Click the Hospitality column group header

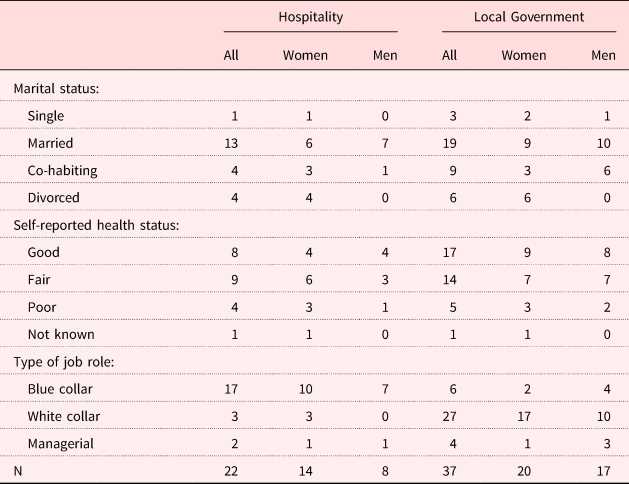tap(310, 17)
